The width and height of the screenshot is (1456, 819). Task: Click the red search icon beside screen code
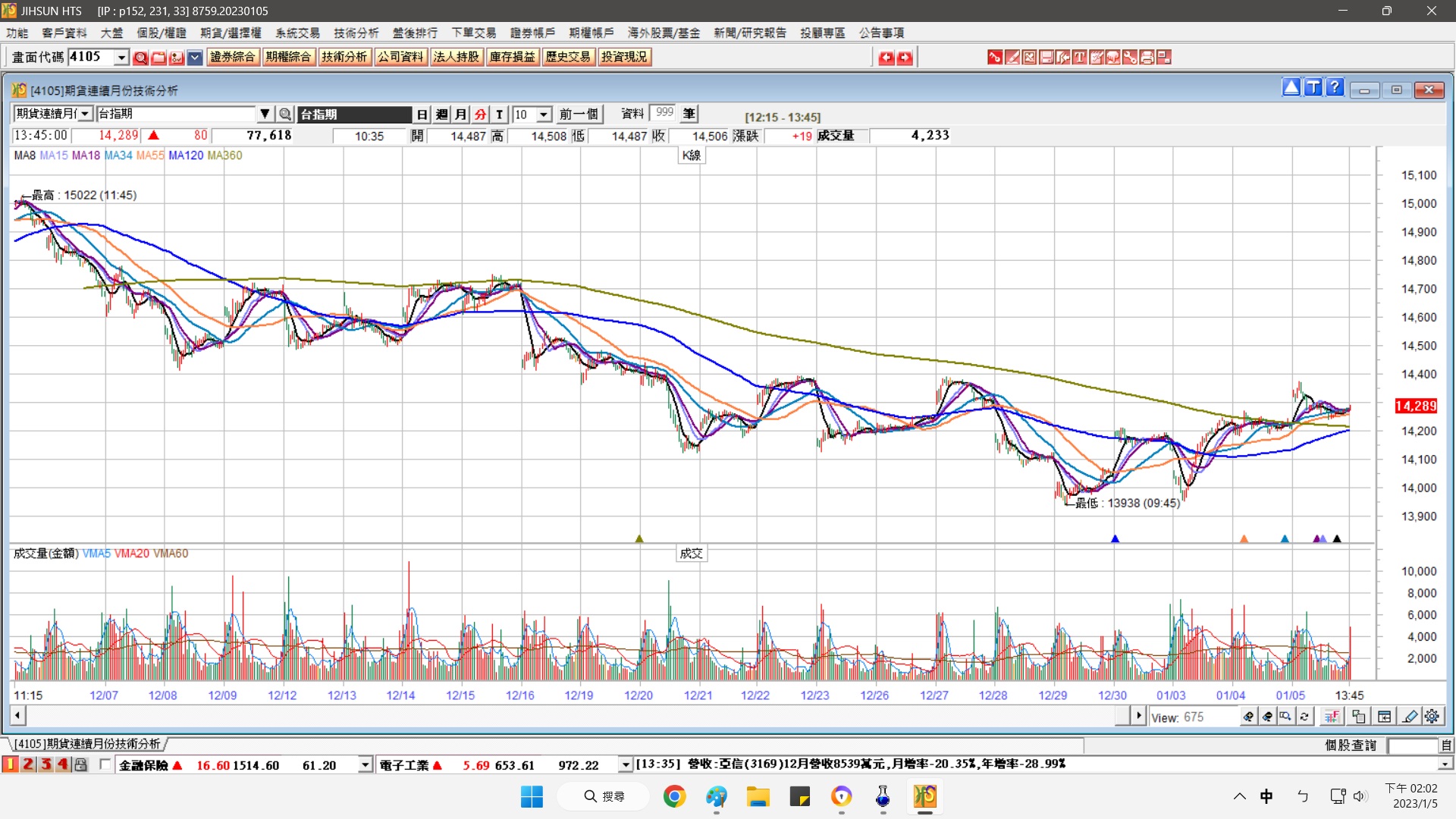pyautogui.click(x=140, y=58)
